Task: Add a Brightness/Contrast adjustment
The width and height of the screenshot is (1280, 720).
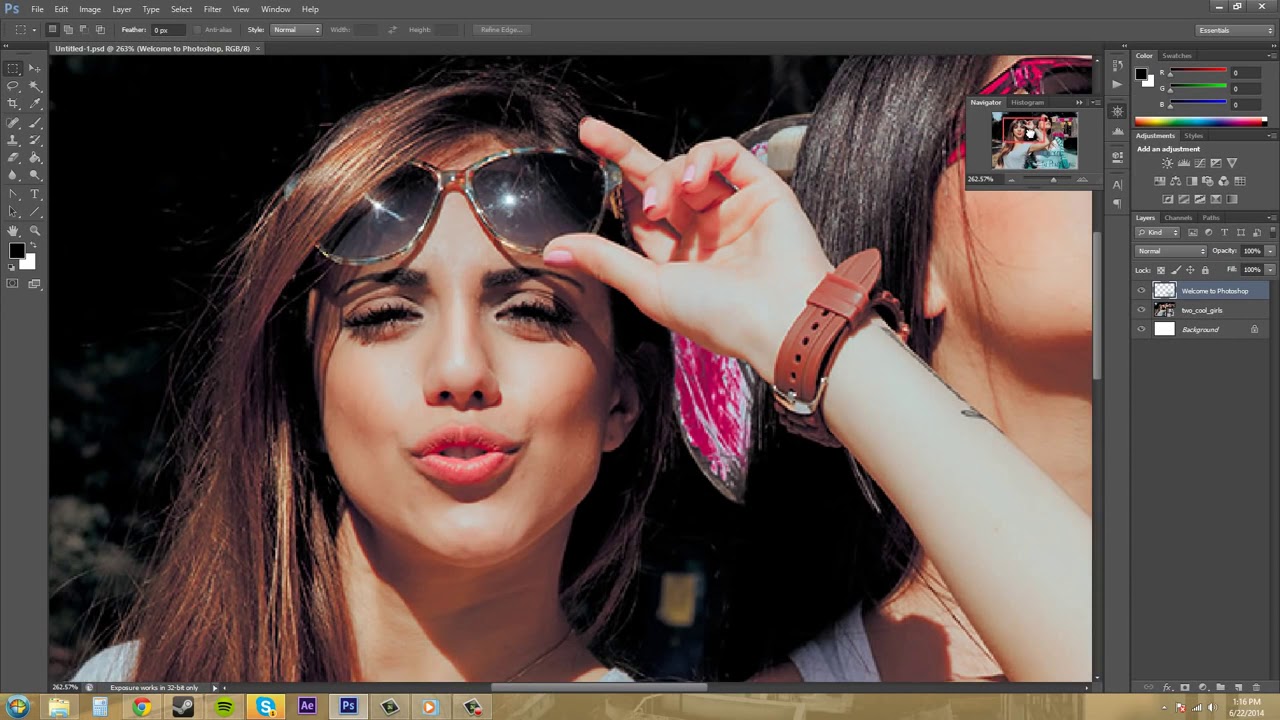Action: coord(1167,163)
